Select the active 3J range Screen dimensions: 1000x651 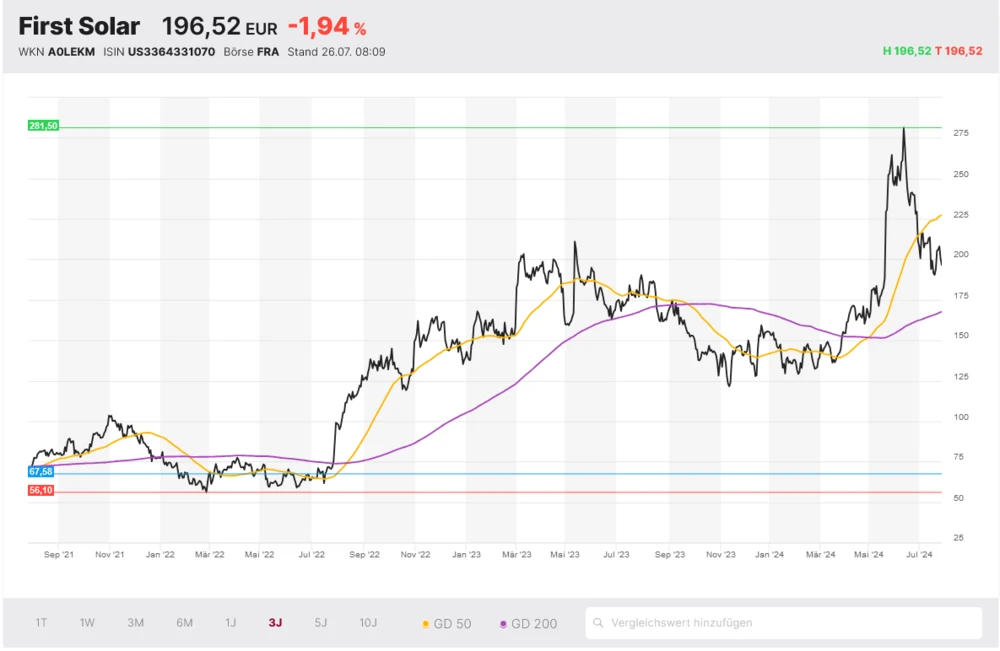point(275,623)
